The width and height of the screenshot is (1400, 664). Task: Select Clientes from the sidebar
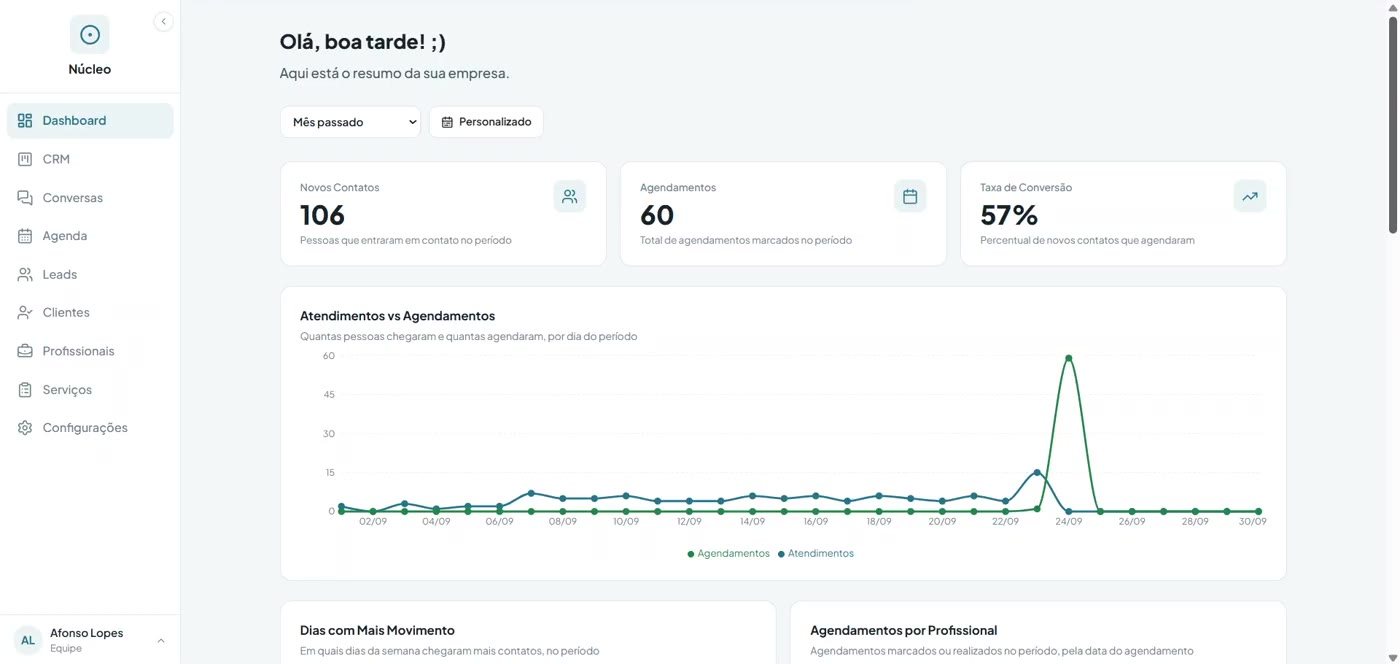click(x=90, y=313)
